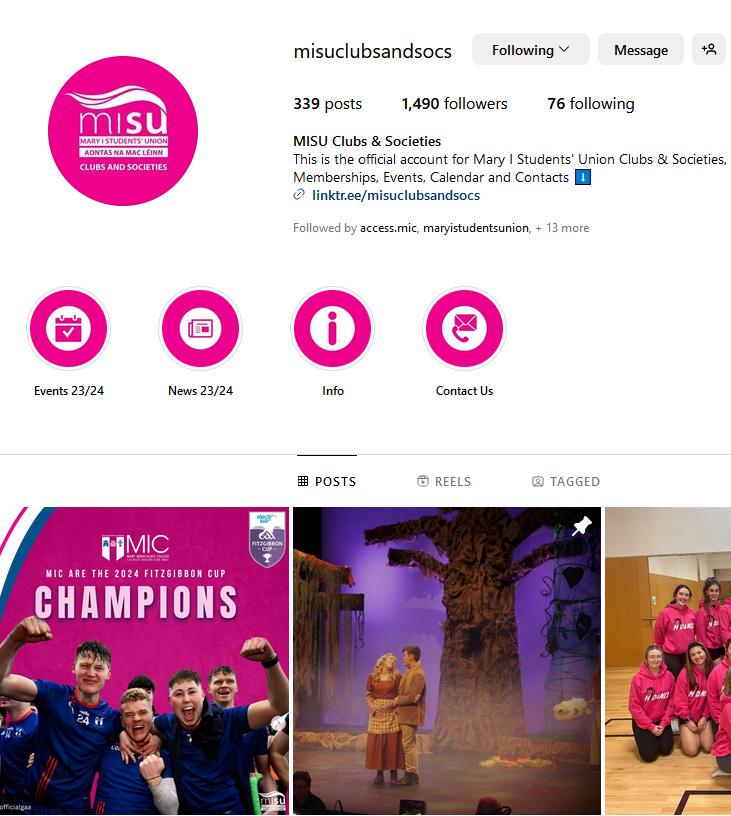The height and width of the screenshot is (816, 731).
Task: Open the Events 23/24 highlight icon
Action: tap(69, 328)
